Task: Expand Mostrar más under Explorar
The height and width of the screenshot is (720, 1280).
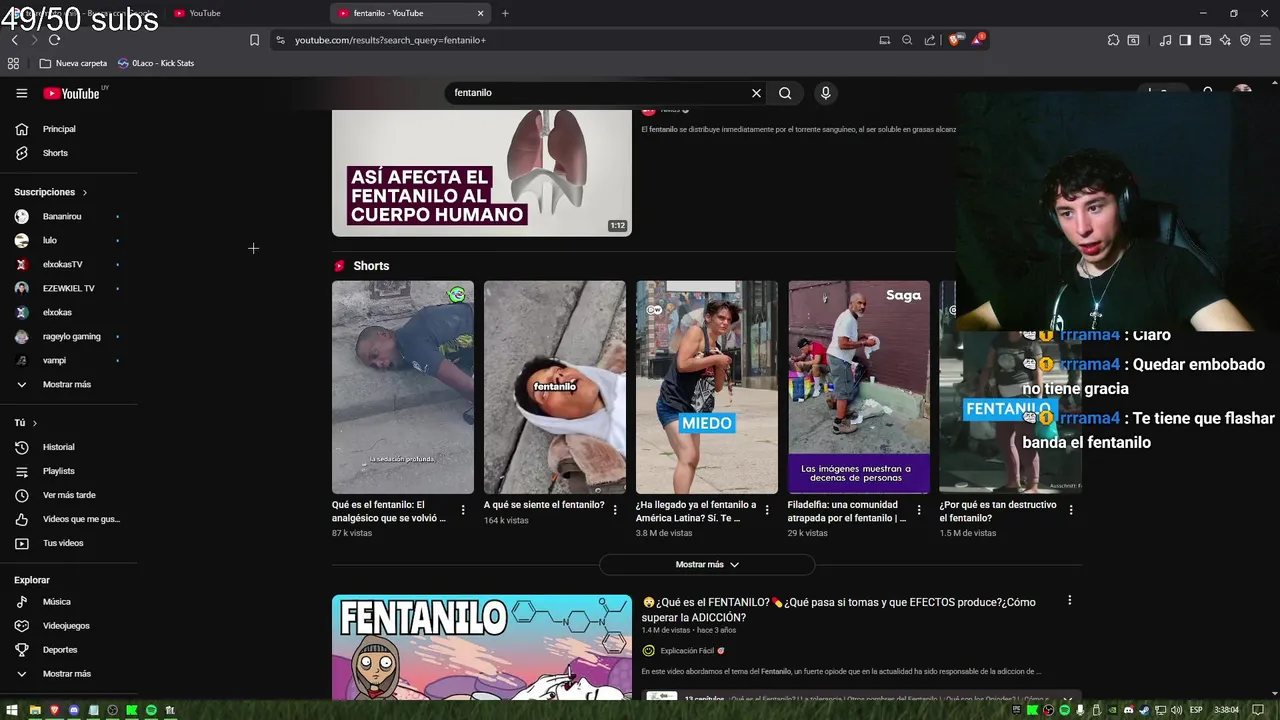Action: coord(68,674)
